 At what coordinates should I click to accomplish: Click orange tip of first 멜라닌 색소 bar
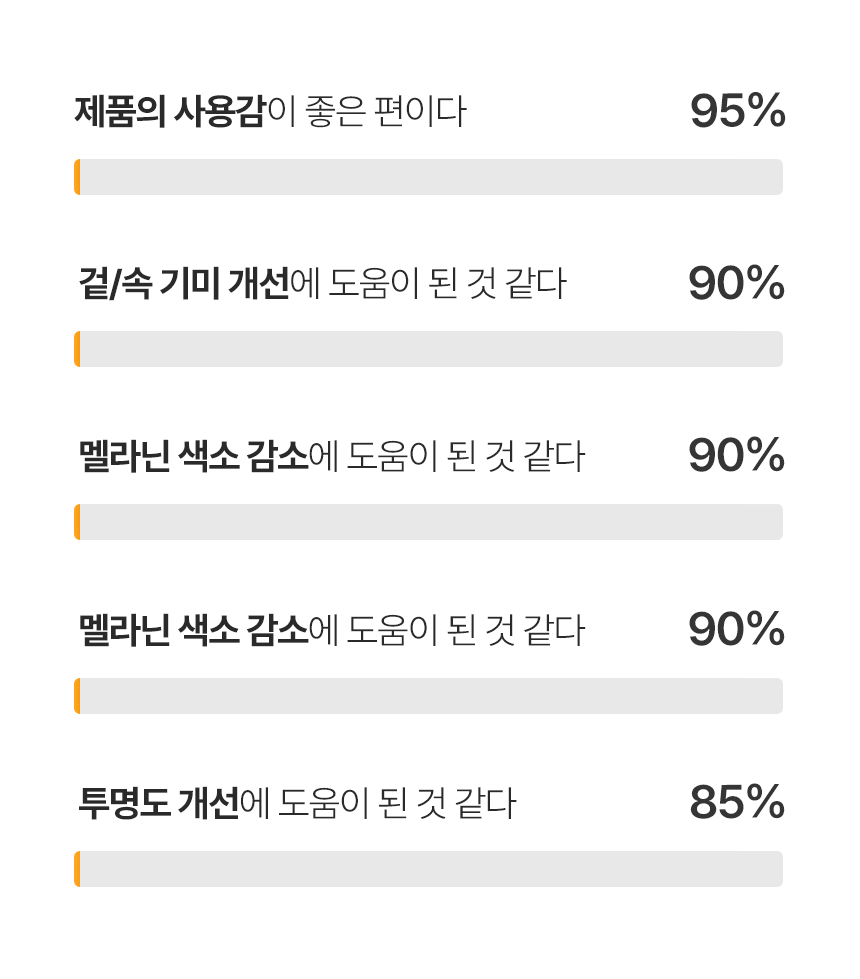click(77, 522)
